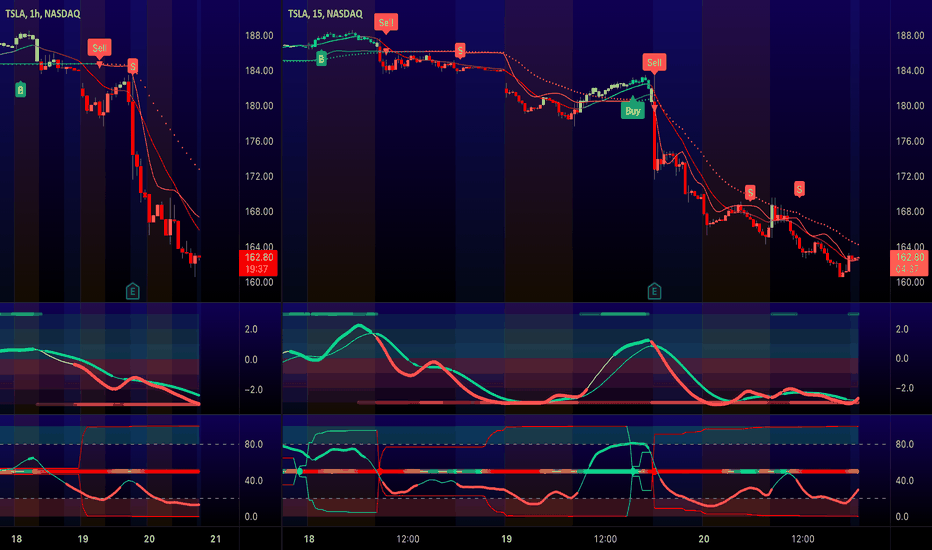Image resolution: width=932 pixels, height=550 pixels.
Task: Click date 21 on the 1h chart time axis
Action: (x=215, y=539)
